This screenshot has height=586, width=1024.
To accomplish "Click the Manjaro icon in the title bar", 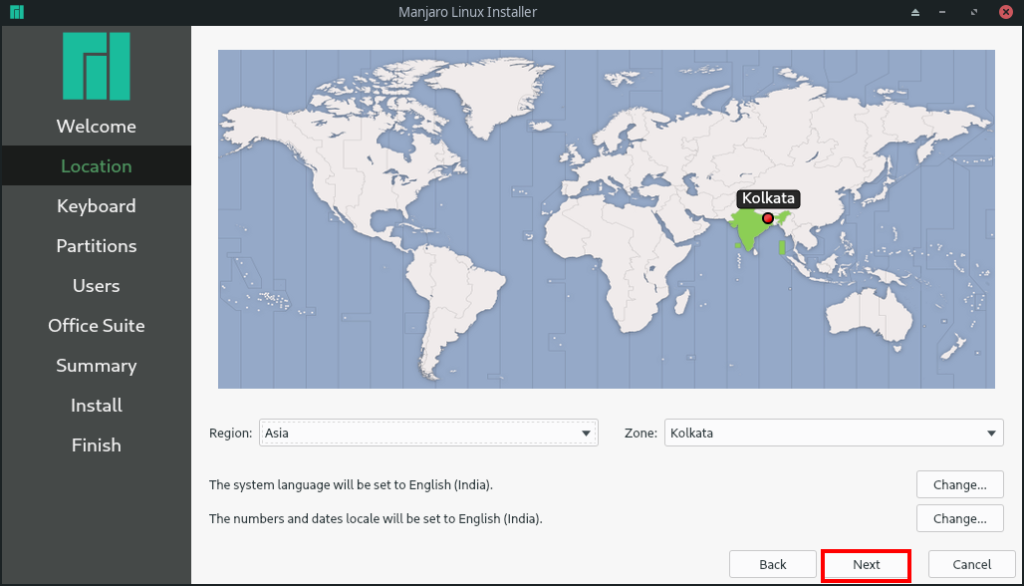I will pyautogui.click(x=17, y=12).
